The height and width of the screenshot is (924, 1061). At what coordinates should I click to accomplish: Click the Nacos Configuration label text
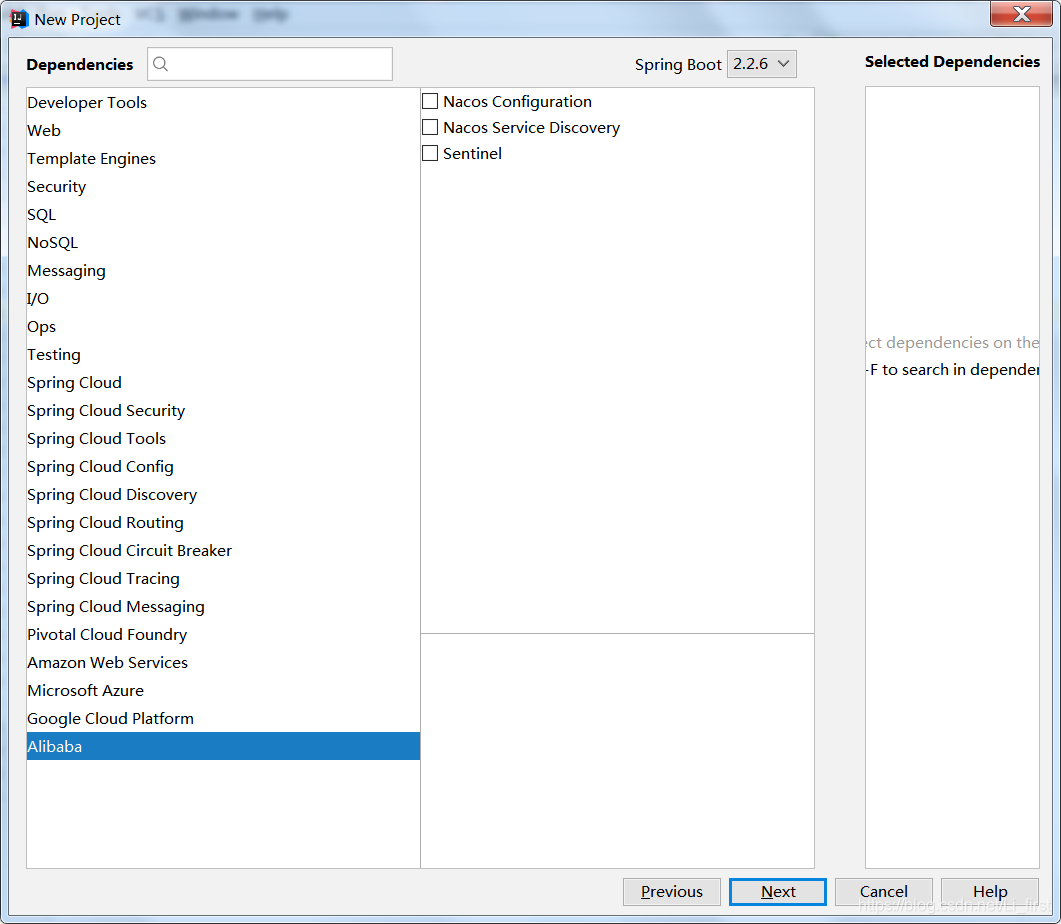(x=517, y=101)
